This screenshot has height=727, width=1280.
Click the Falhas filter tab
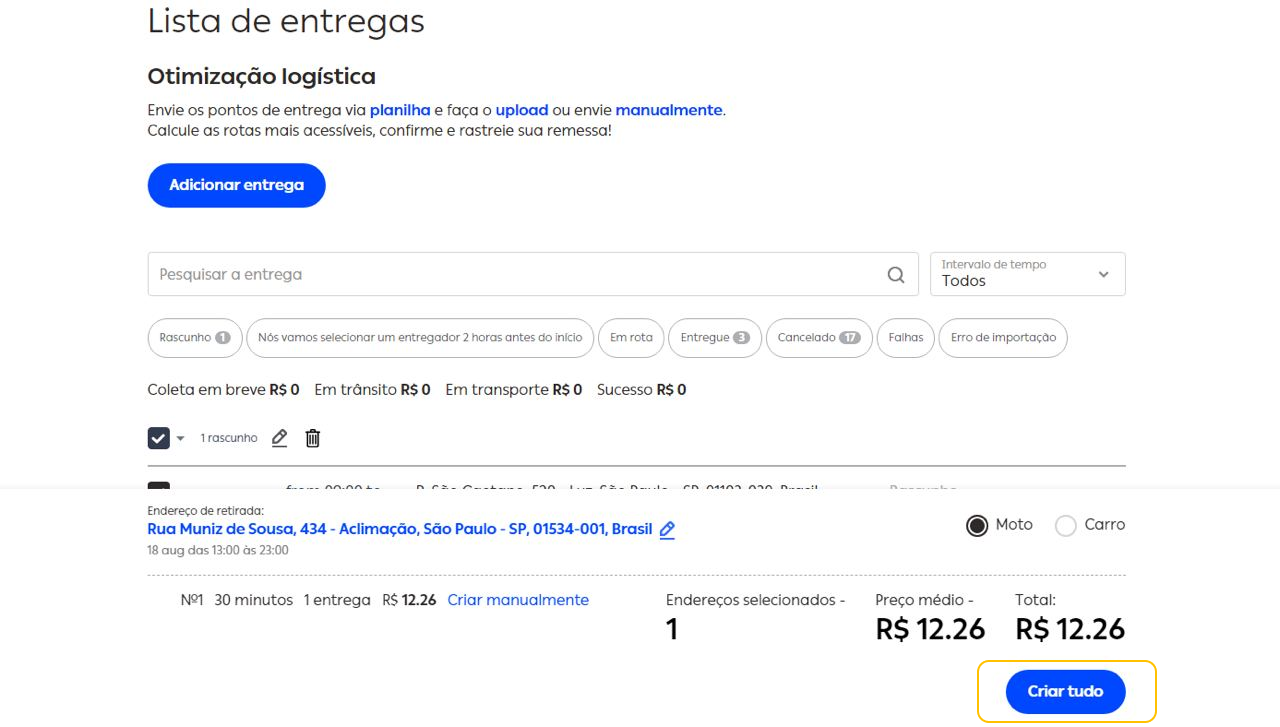coord(905,338)
